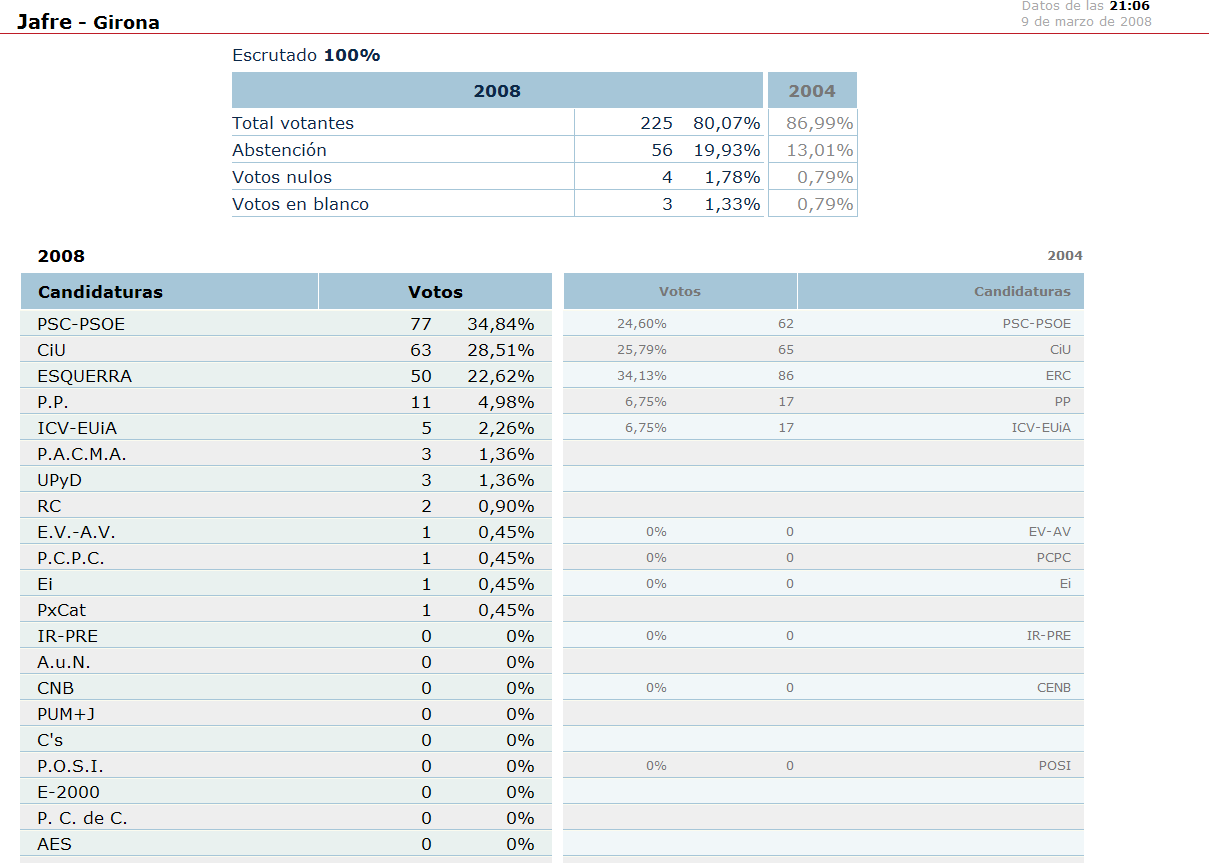The width and height of the screenshot is (1211, 863).
Task: Select the Votos nulos row label
Action: [282, 177]
